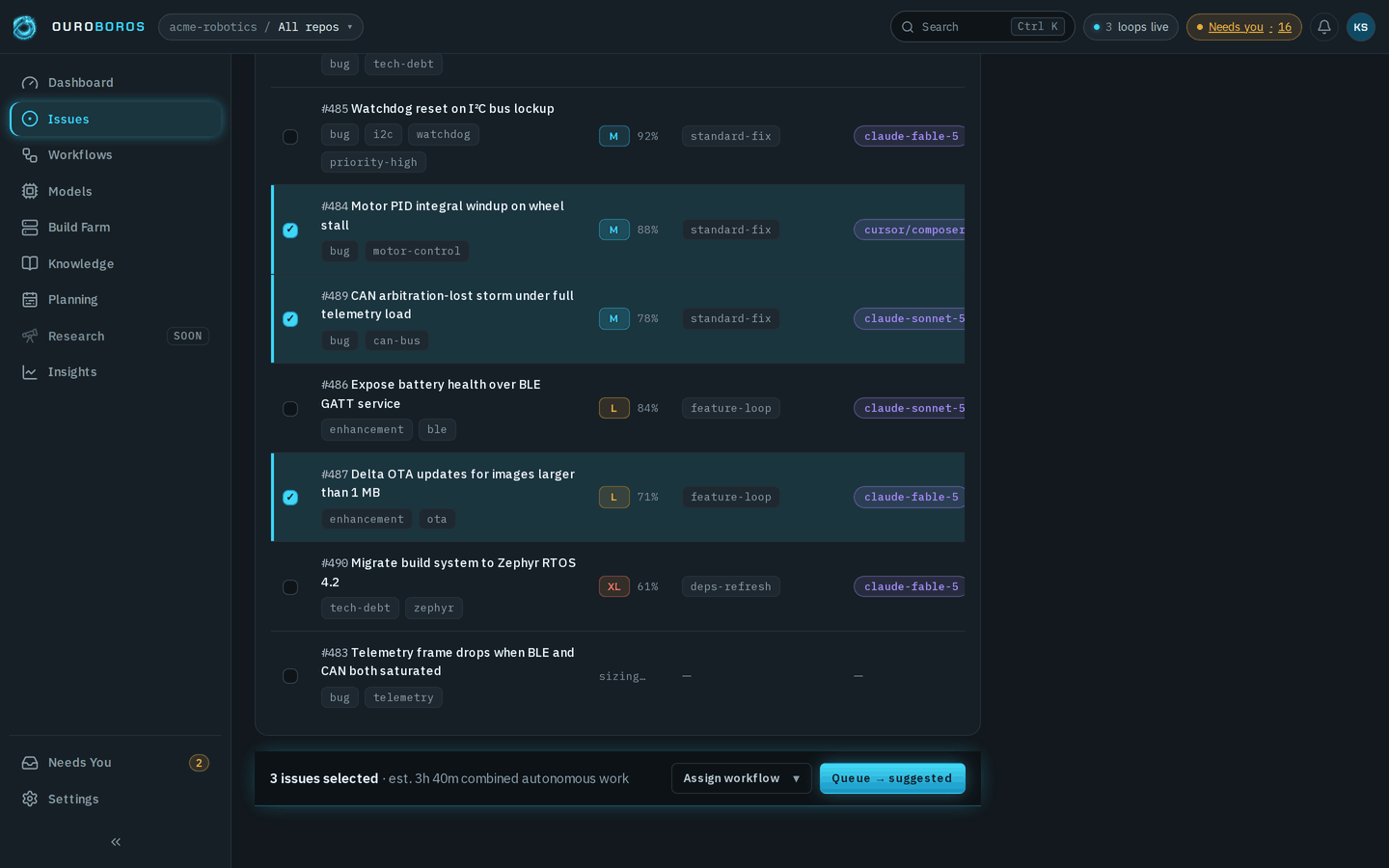1389x868 pixels.
Task: Open the Models chip icon
Action: [x=30, y=191]
